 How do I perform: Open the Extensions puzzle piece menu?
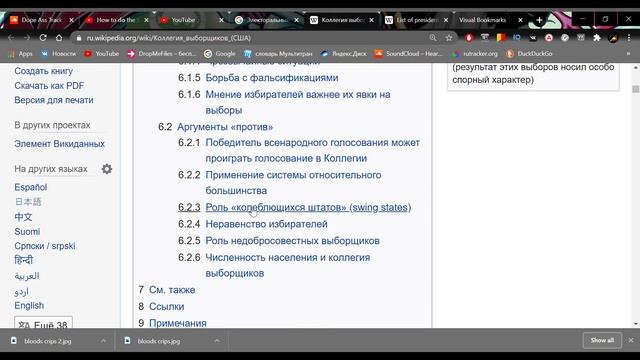click(x=597, y=38)
